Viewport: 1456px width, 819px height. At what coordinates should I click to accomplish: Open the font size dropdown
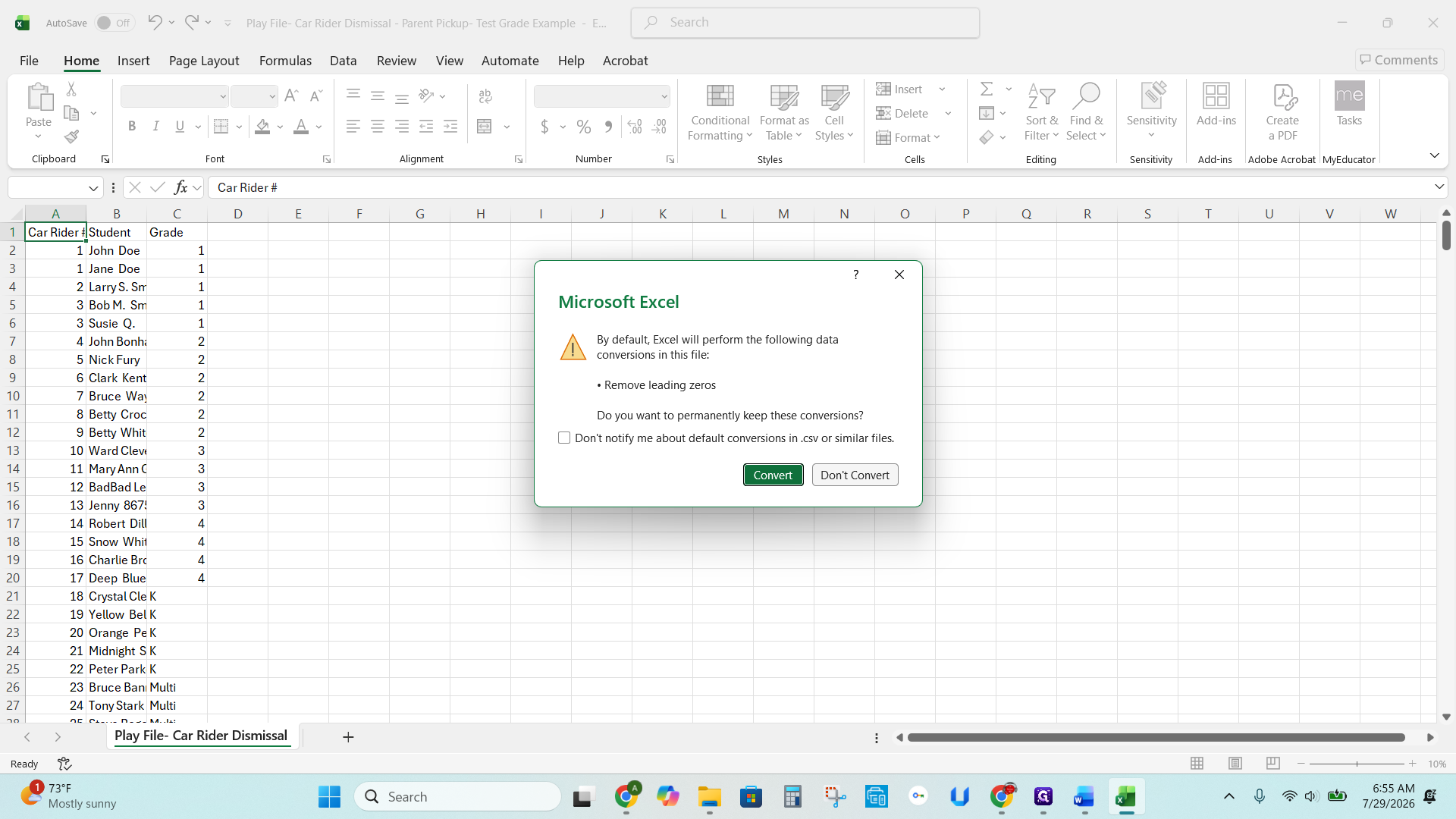[x=272, y=96]
